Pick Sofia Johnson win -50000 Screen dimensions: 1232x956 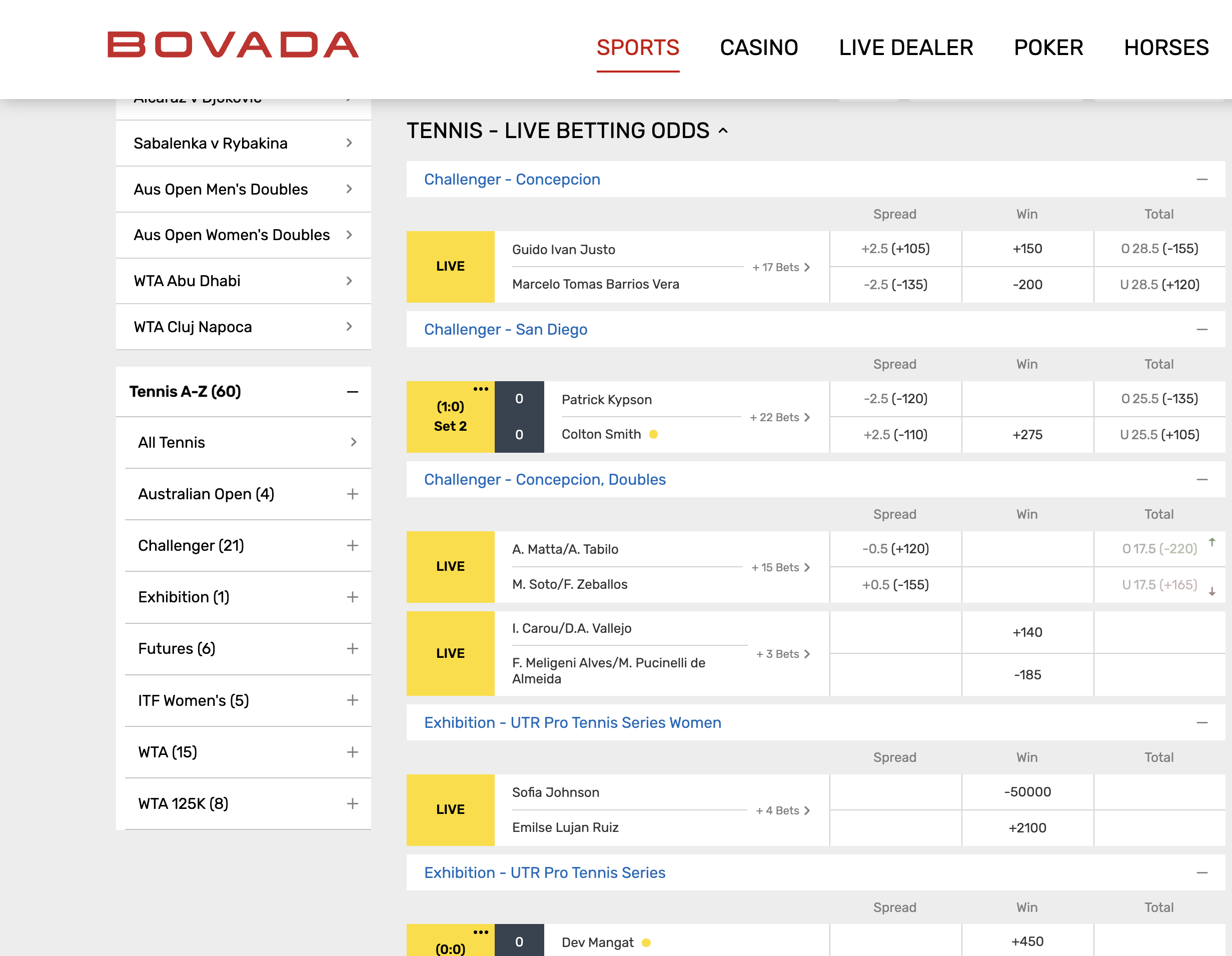pos(1027,792)
